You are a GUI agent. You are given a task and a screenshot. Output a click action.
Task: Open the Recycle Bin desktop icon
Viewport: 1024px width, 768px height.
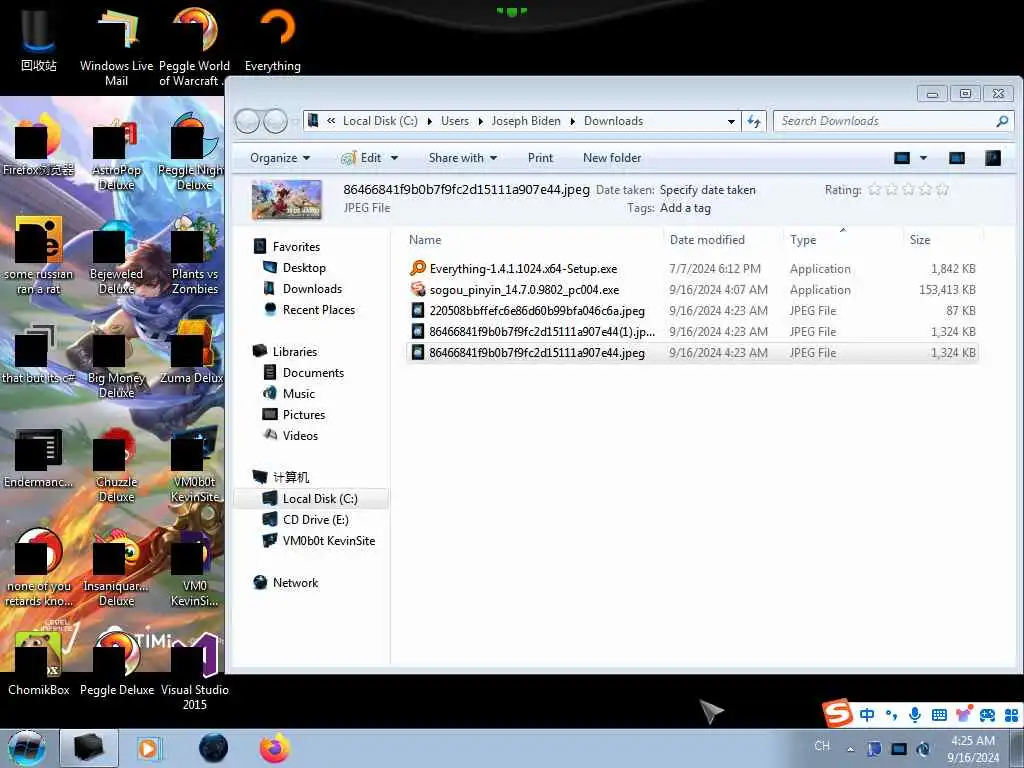38,39
